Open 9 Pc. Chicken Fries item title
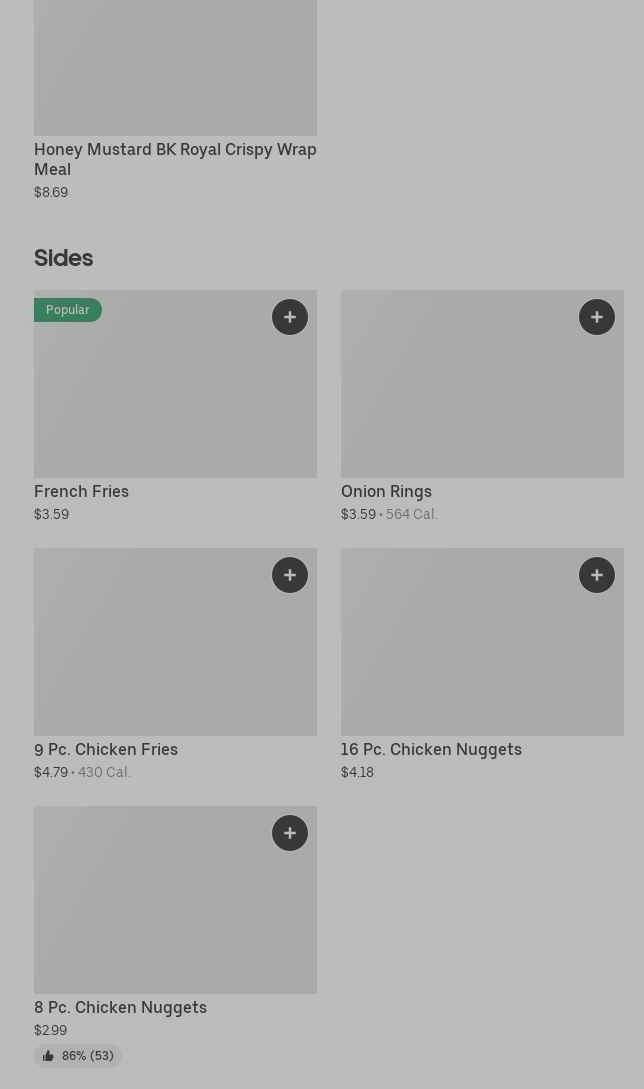Screen dimensions: 644x1089 click(x=106, y=749)
